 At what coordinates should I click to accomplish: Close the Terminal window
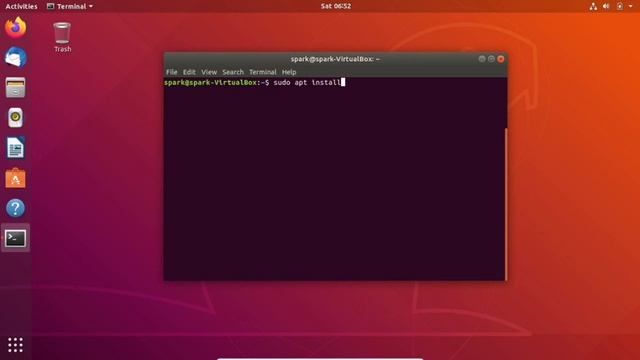(x=501, y=59)
